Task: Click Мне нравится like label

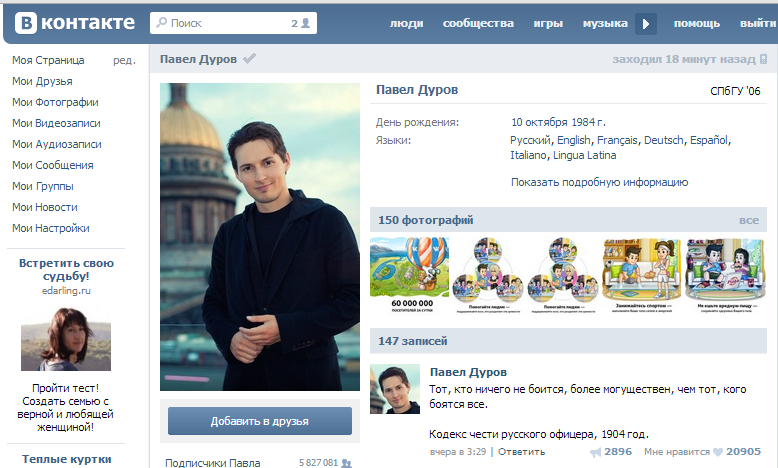Action: (677, 452)
